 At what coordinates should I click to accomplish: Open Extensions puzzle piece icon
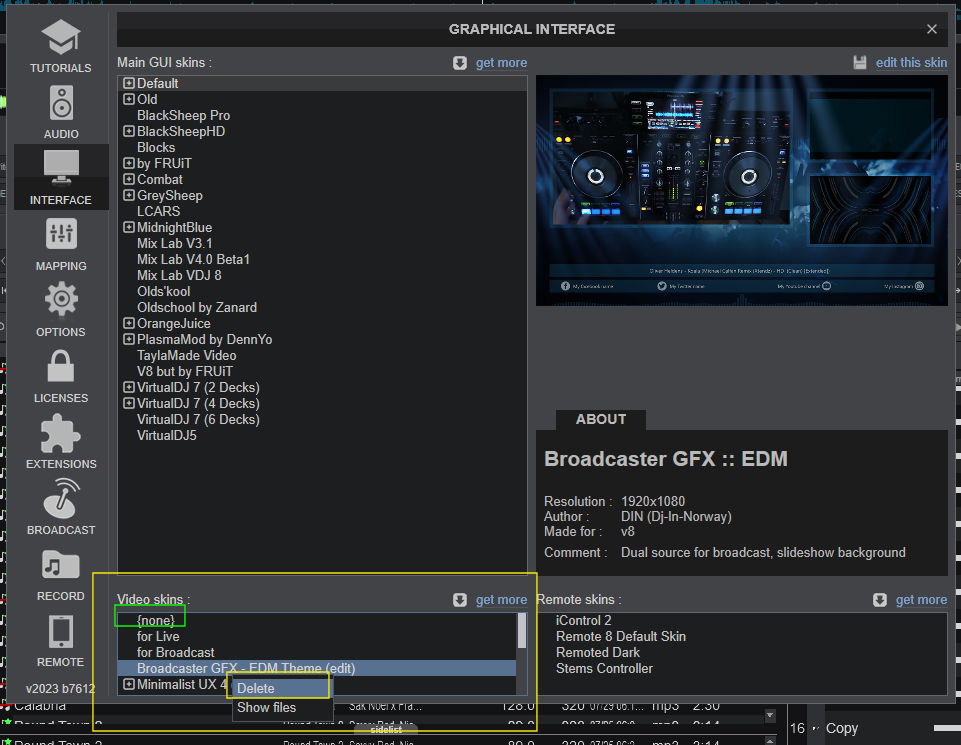pos(61,433)
